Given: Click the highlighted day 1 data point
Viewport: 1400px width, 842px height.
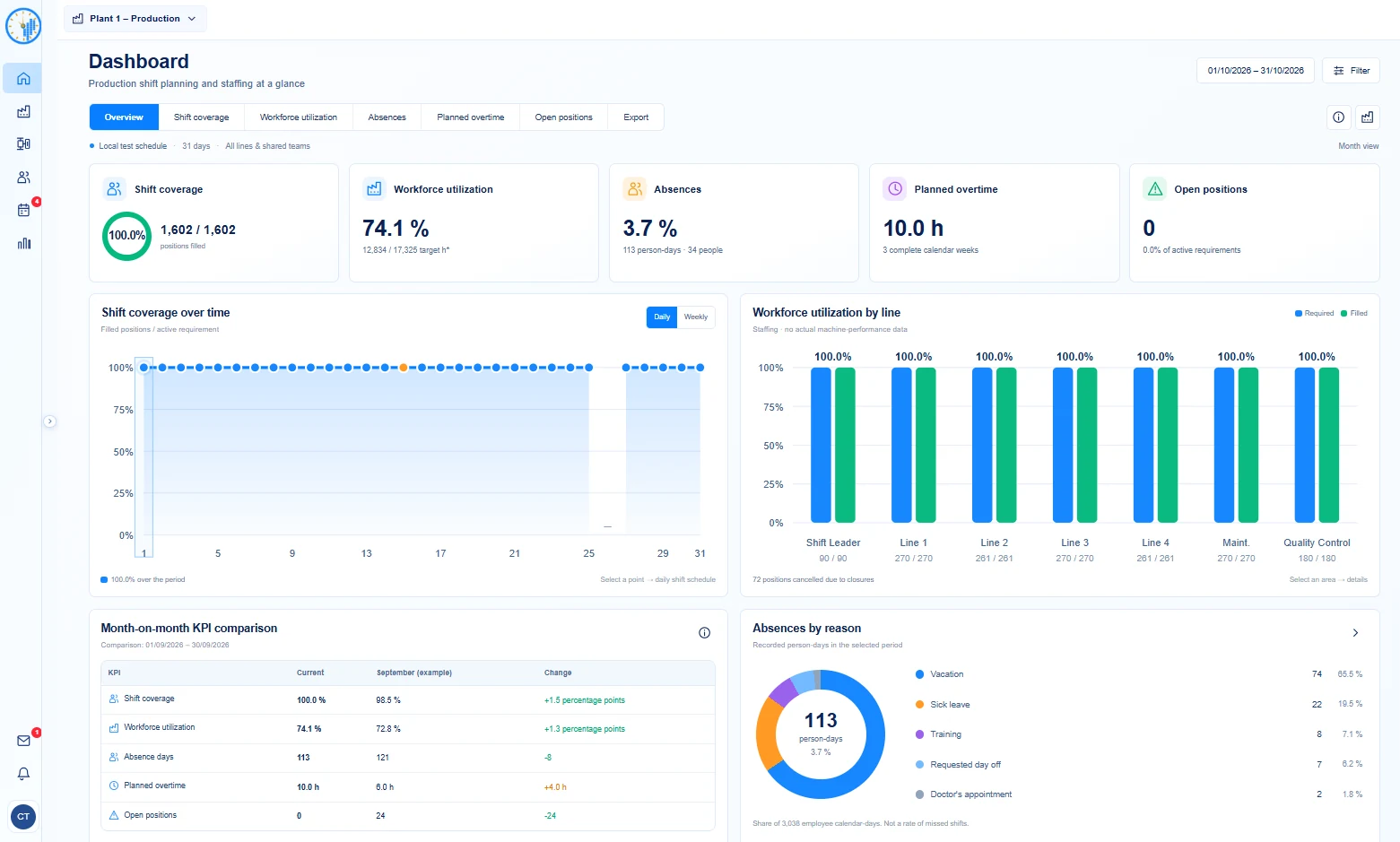Looking at the screenshot, I should point(143,368).
